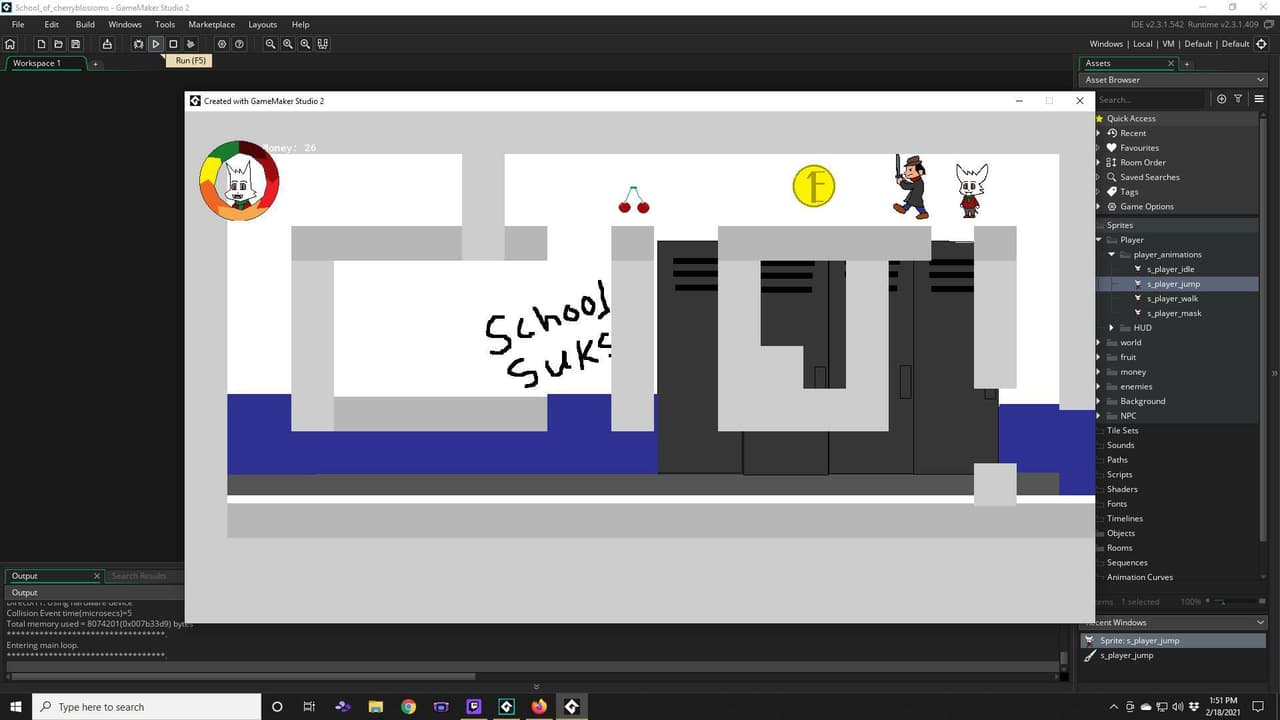Open the Rooms asset group
Screen dimensions: 1280x720
(x=1120, y=548)
